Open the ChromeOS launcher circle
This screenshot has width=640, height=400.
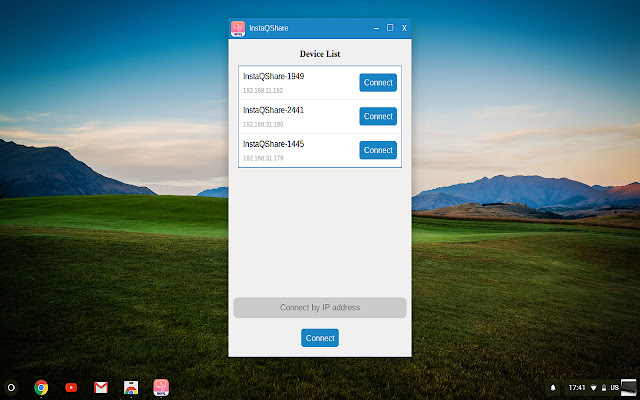tap(11, 387)
